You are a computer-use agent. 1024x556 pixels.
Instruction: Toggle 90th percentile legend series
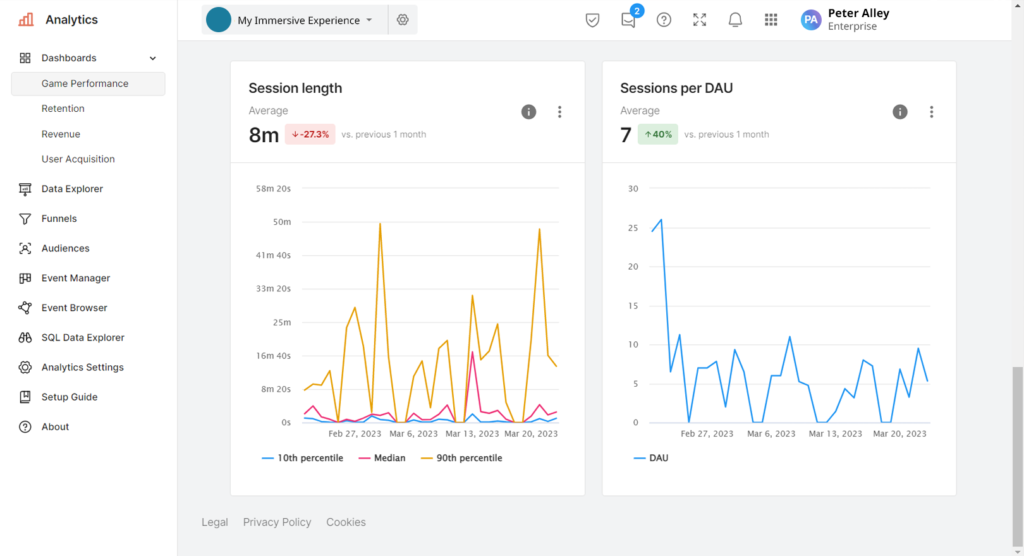(462, 458)
